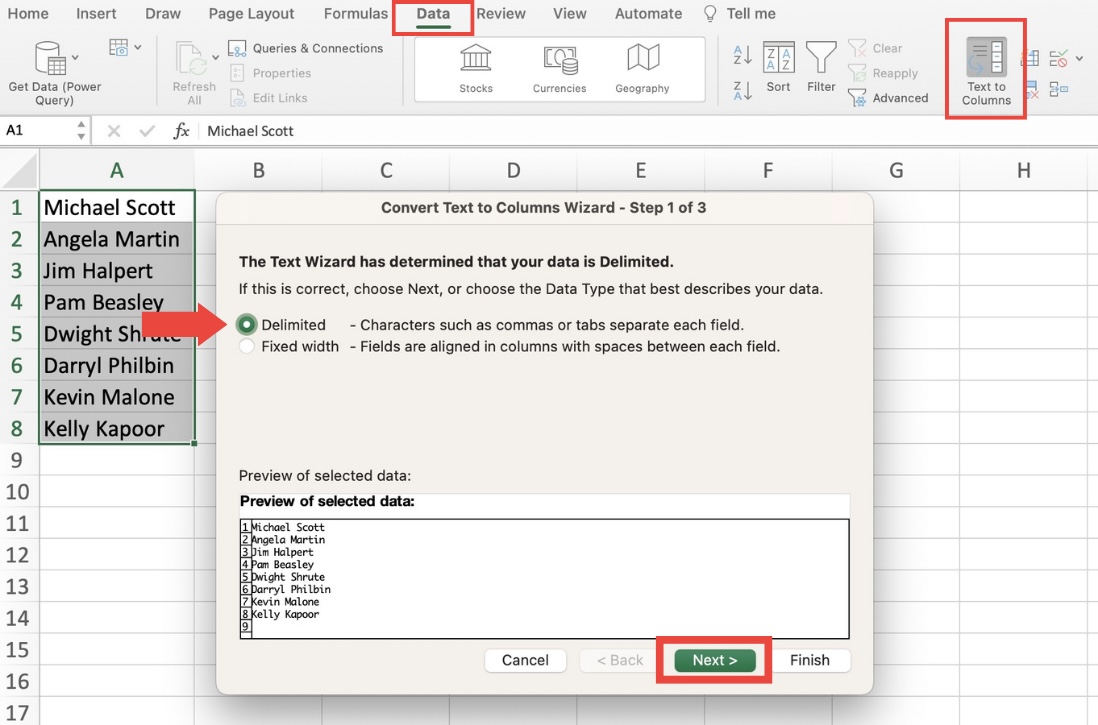Click Remove Duplicates icon
This screenshot has height=725, width=1098.
(1031, 89)
